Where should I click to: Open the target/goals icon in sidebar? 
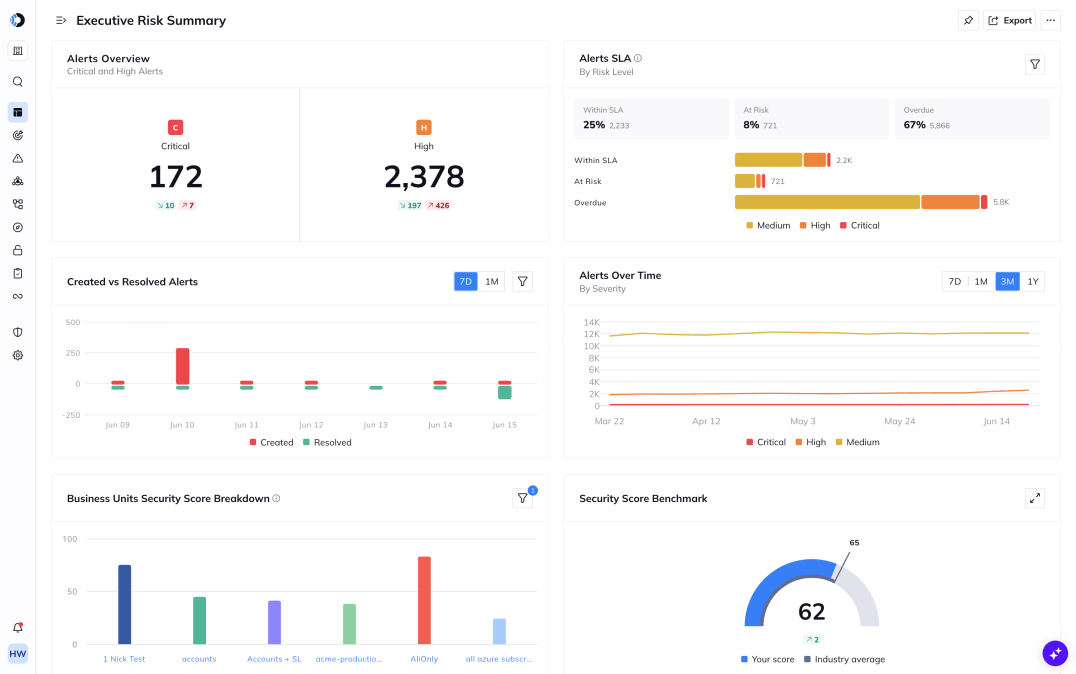pyautogui.click(x=18, y=135)
